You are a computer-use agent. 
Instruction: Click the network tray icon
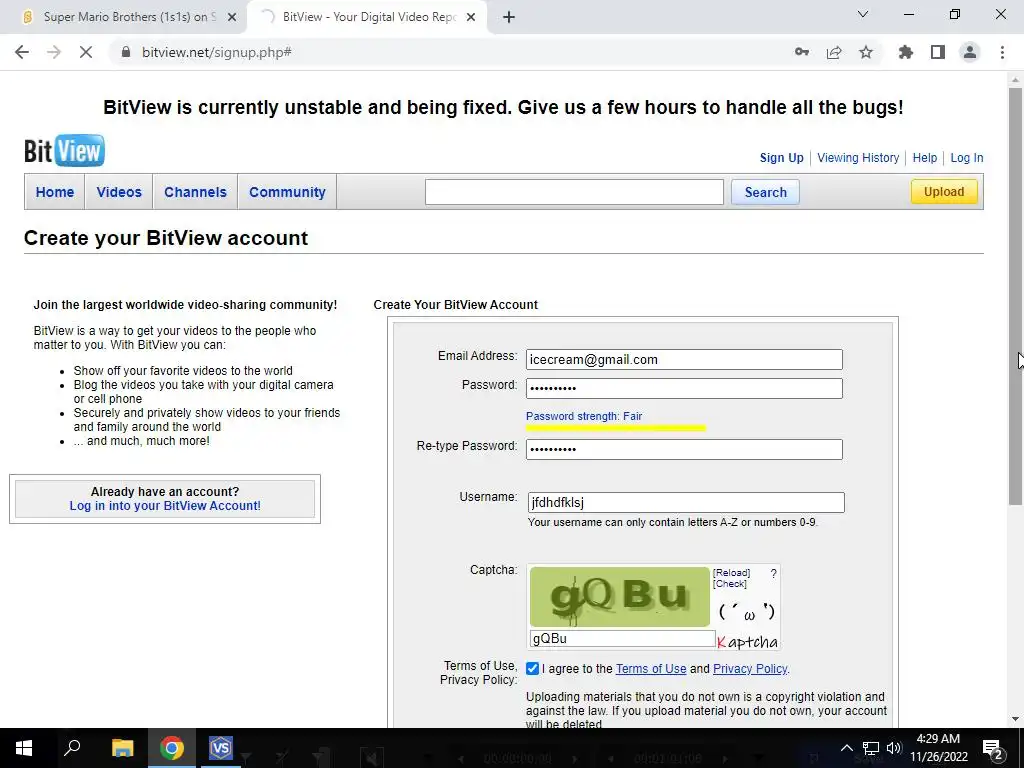(x=871, y=748)
